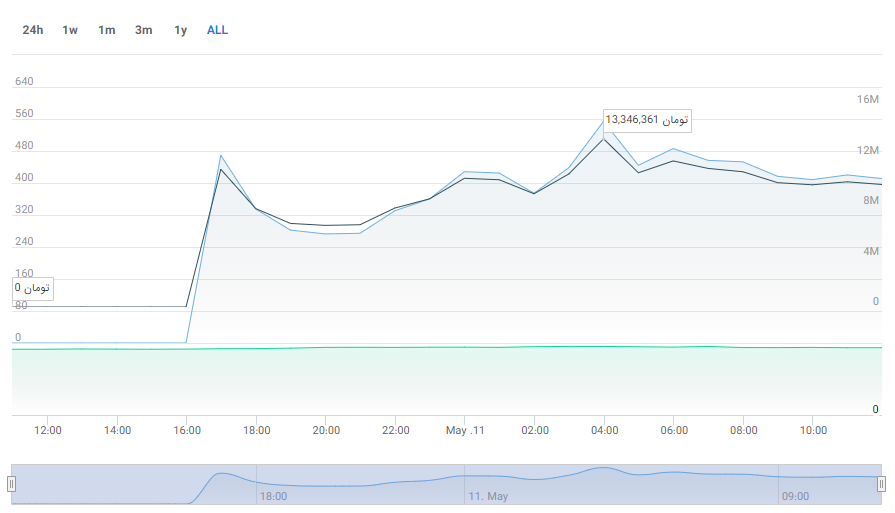Screen dimensions: 895x513
Task: Click the 17:00 spike on the chart
Action: (x=221, y=156)
